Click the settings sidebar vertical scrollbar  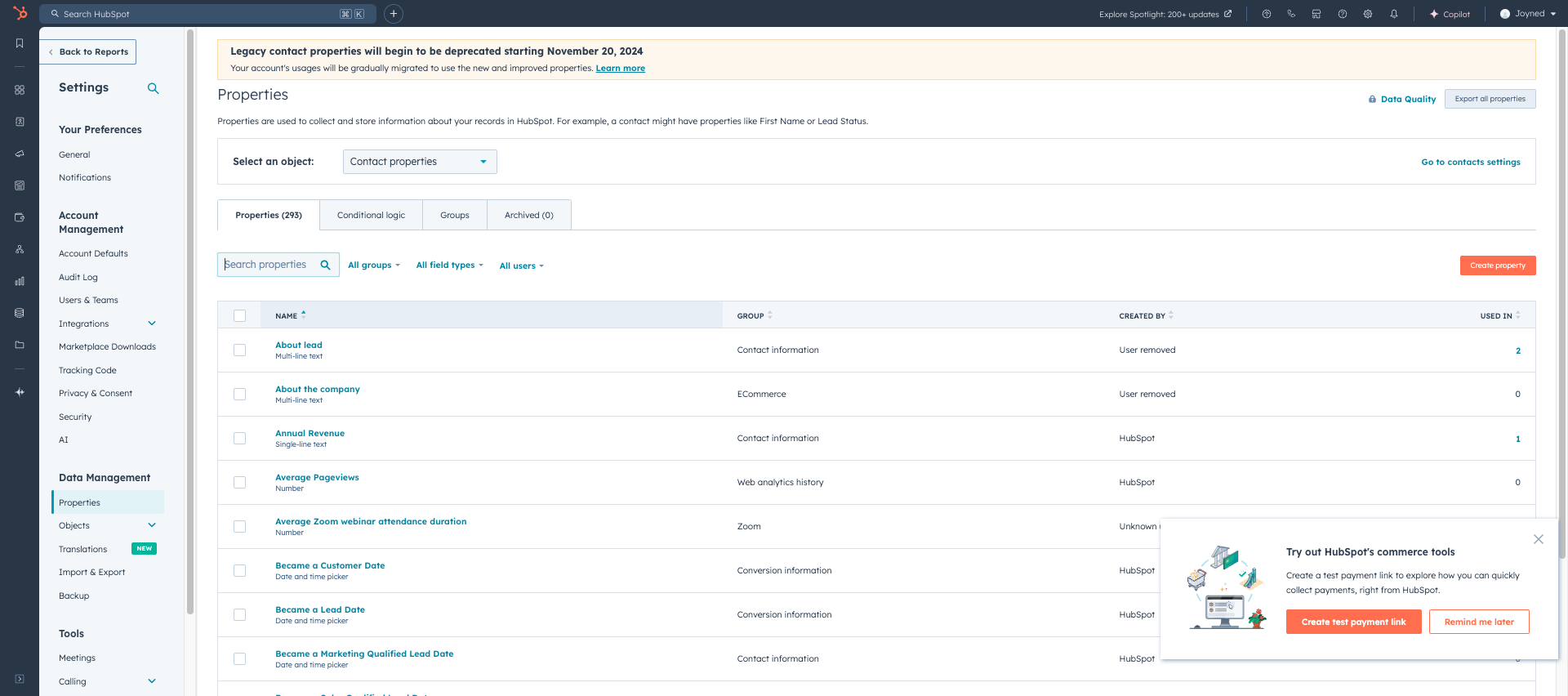[x=190, y=323]
